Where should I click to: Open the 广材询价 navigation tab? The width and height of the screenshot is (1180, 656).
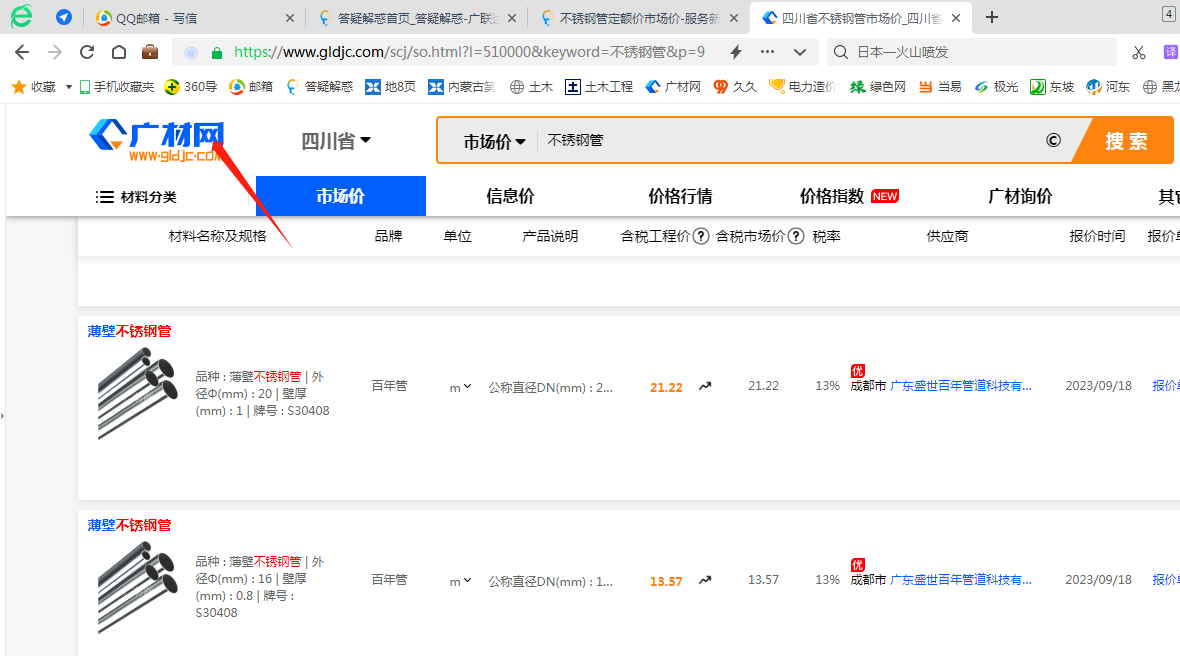[1020, 196]
